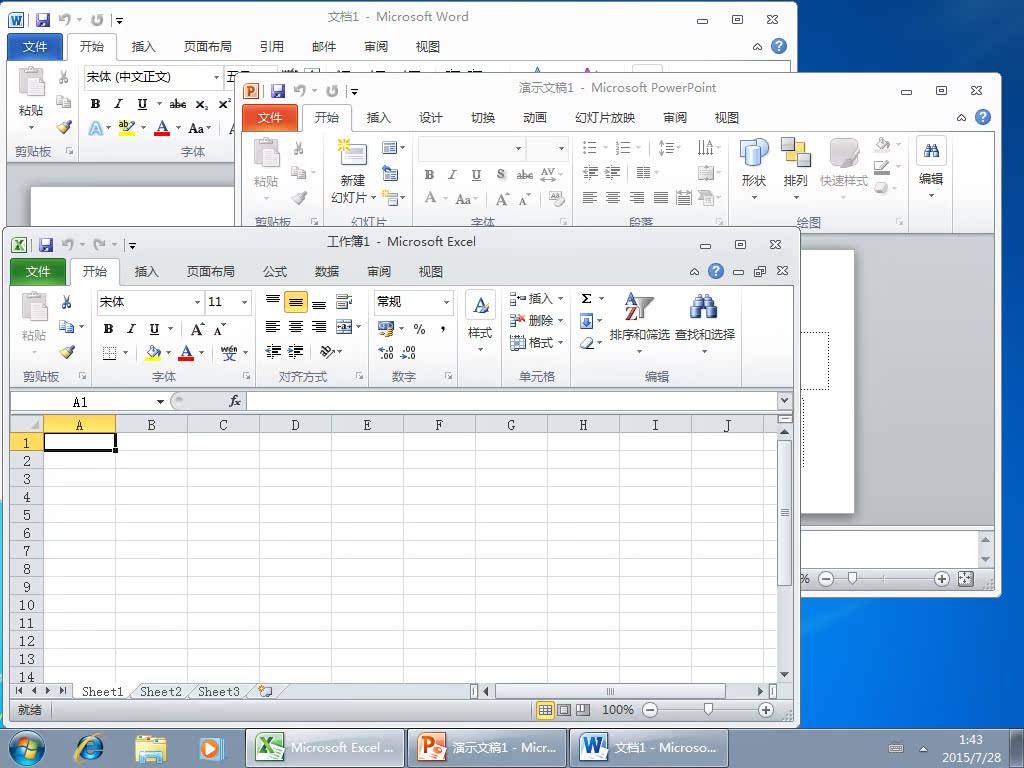
Task: Toggle Align Text Left in Excel
Action: [x=273, y=327]
